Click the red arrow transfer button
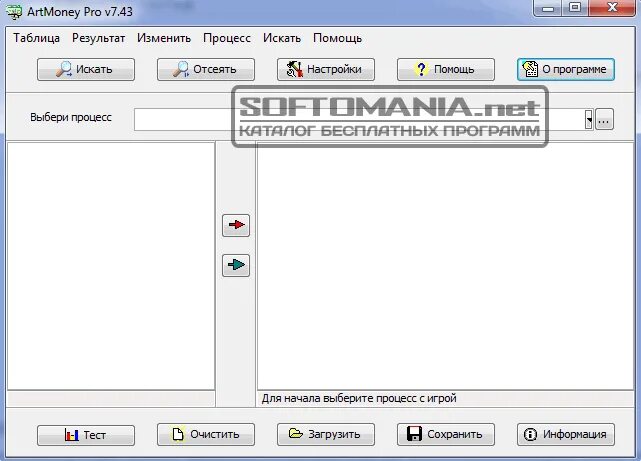This screenshot has height=461, width=641. tap(236, 225)
